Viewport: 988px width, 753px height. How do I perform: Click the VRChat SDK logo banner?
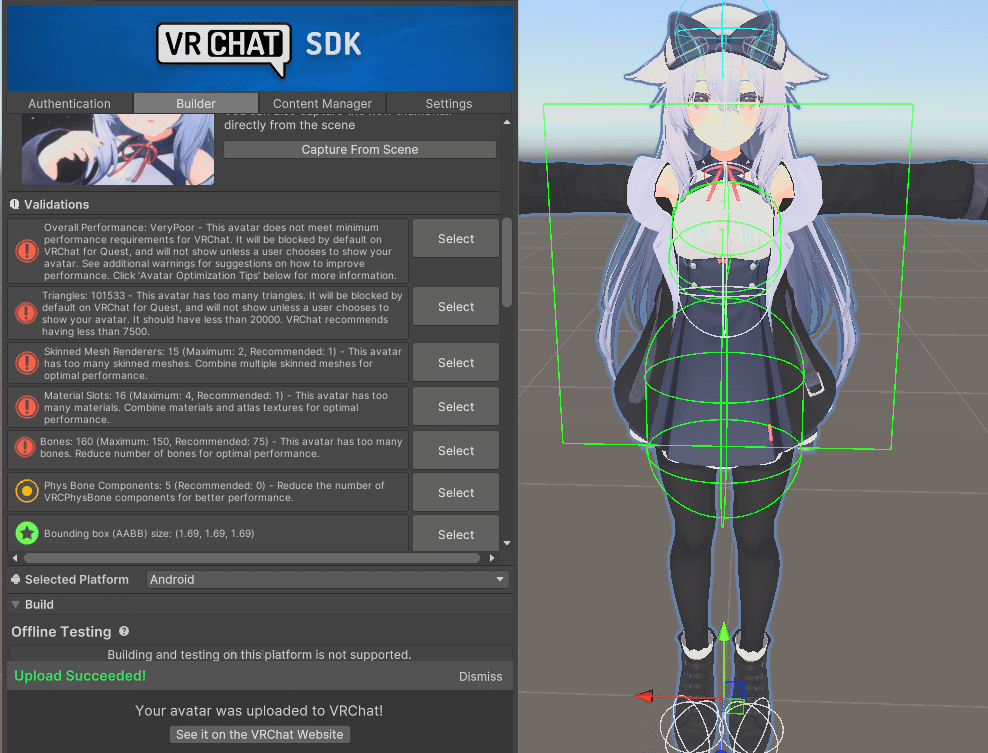(260, 49)
